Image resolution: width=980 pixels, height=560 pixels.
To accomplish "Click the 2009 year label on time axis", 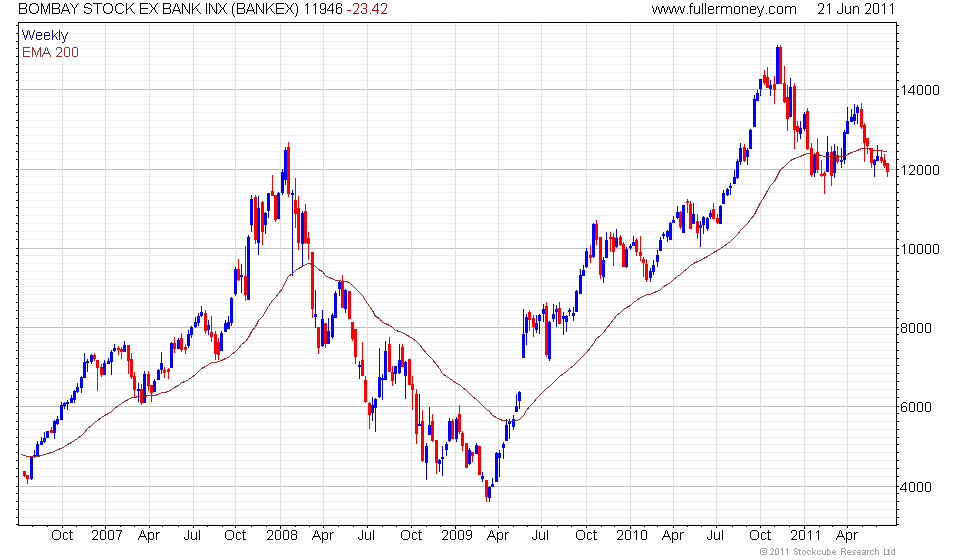I will 457,536.
